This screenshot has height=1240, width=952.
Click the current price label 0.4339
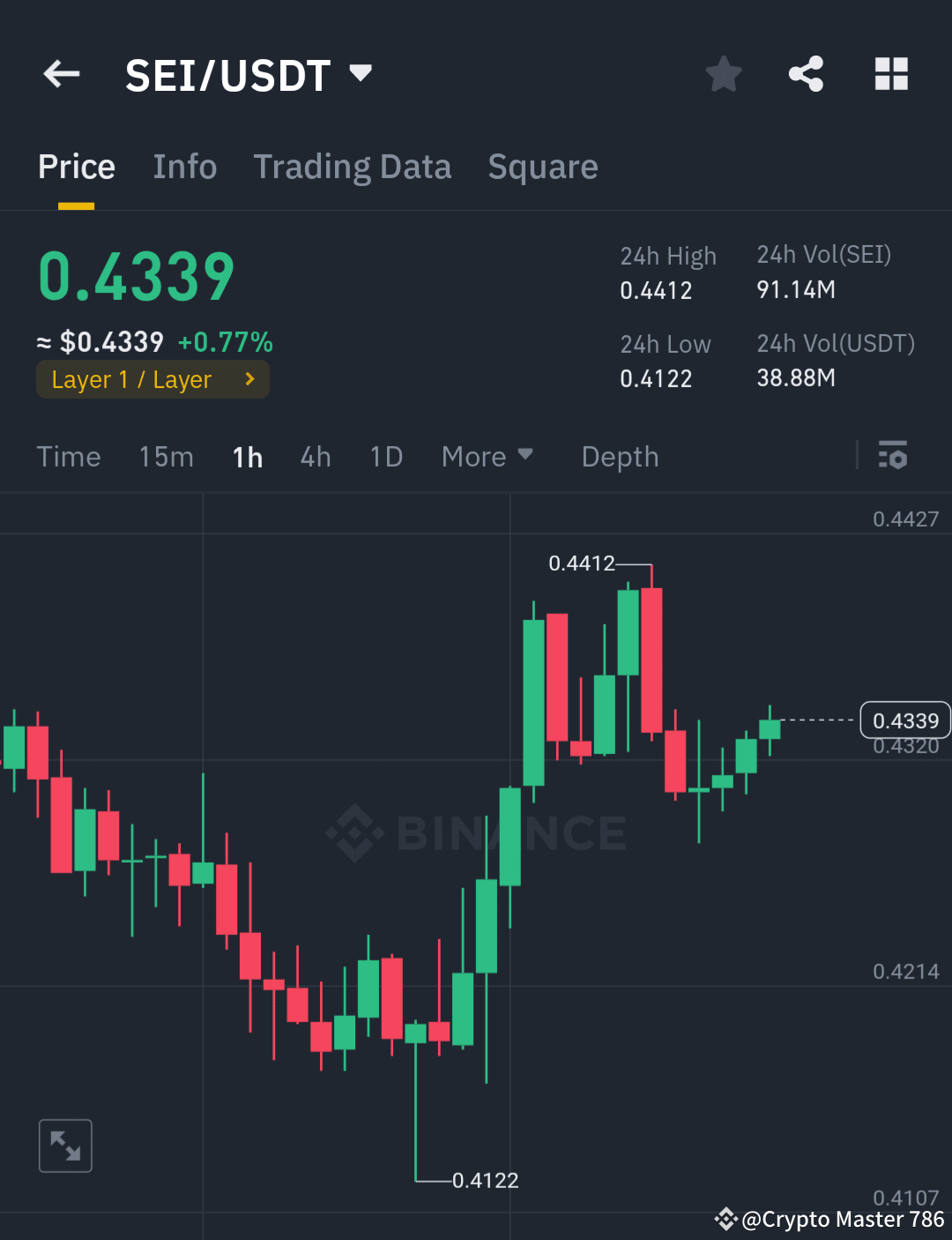point(904,720)
